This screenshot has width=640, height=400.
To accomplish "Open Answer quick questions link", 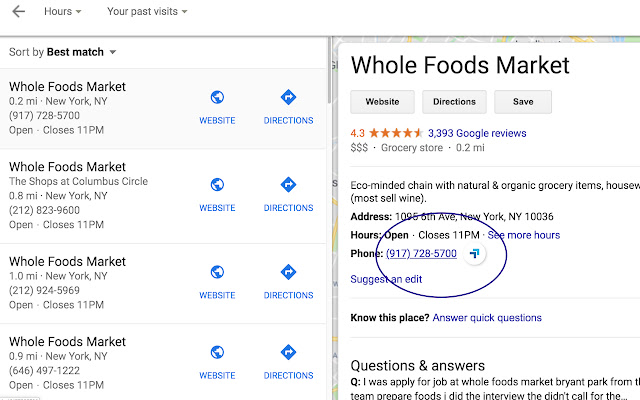I will coord(487,318).
